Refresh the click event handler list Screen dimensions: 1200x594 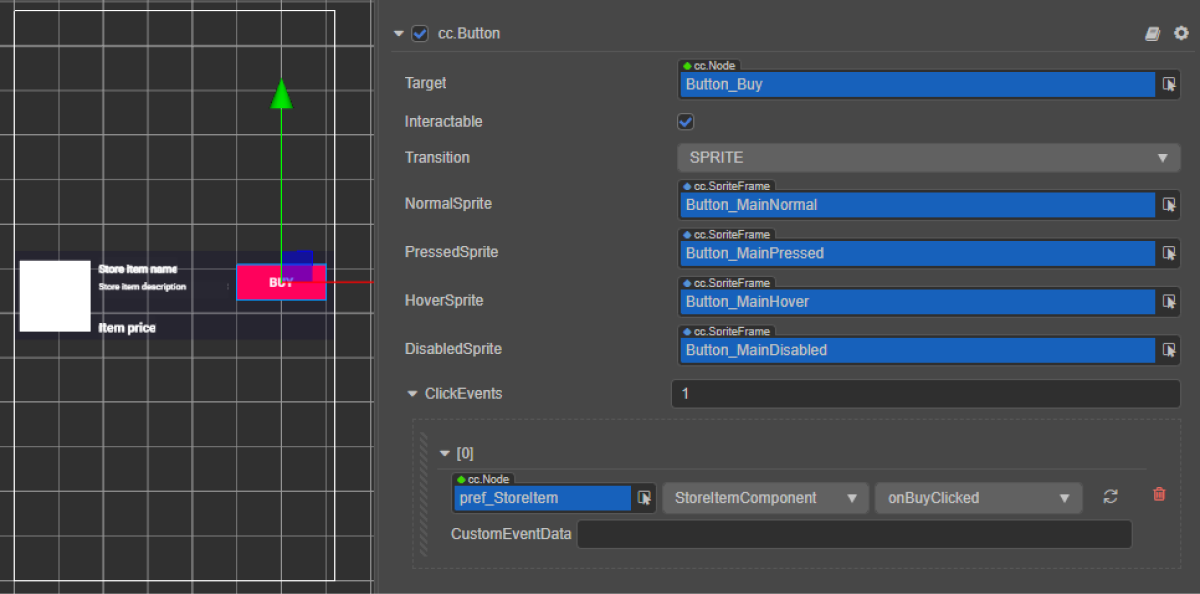(1110, 497)
